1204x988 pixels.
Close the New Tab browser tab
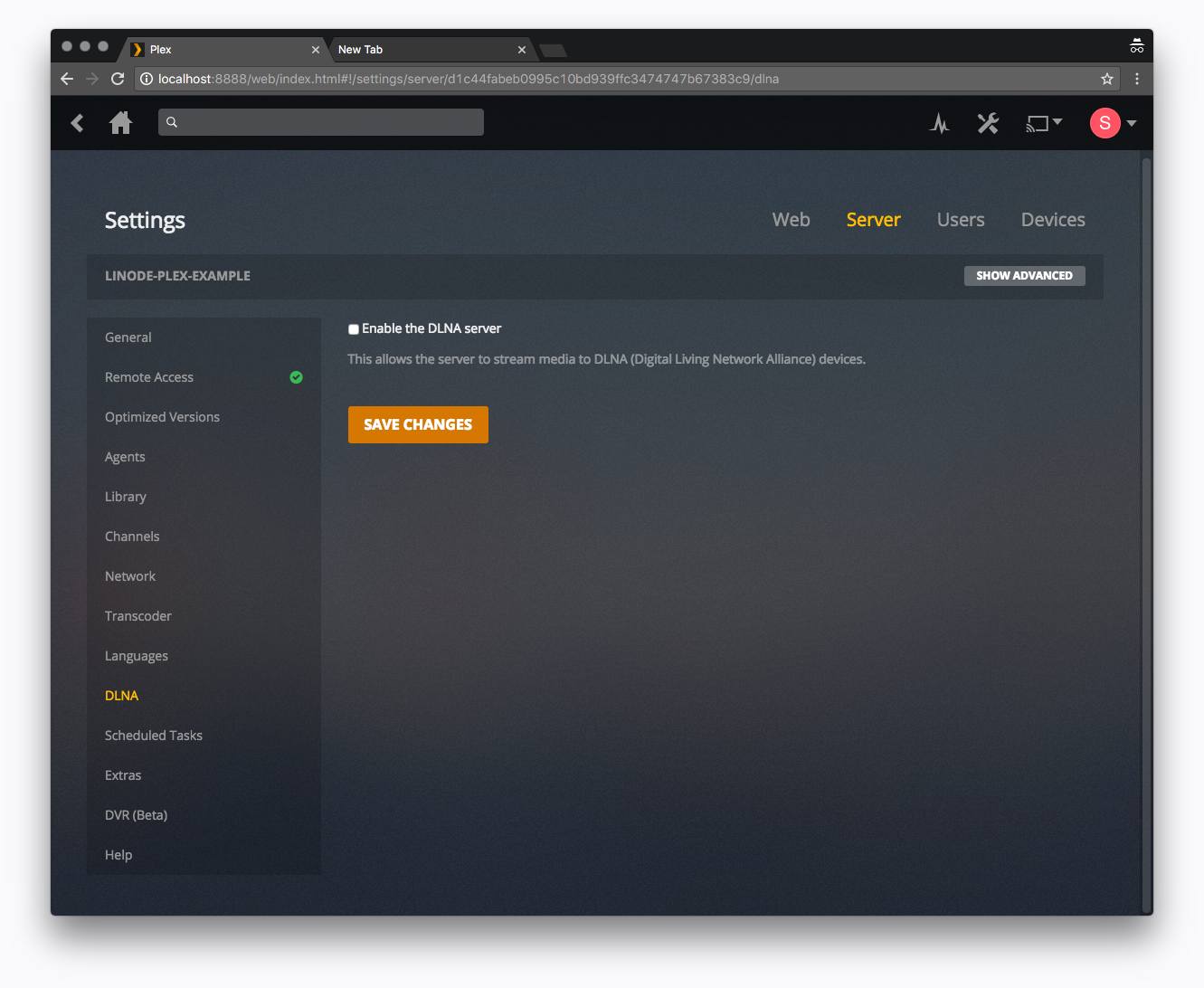tap(522, 50)
